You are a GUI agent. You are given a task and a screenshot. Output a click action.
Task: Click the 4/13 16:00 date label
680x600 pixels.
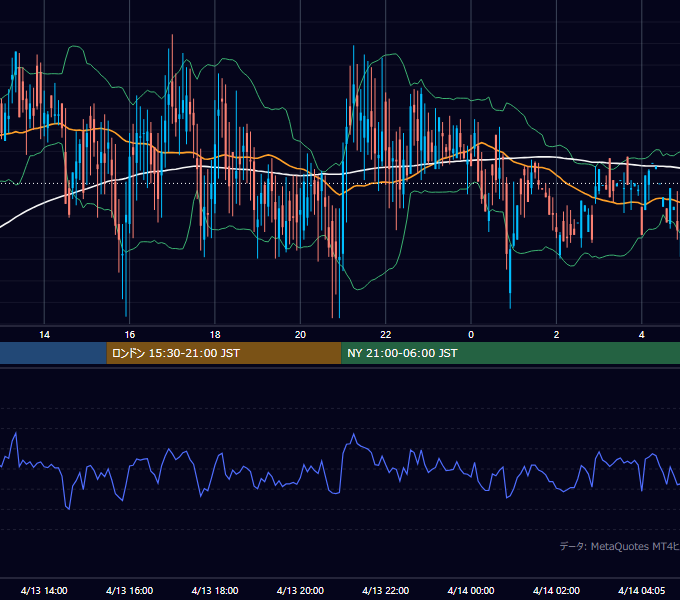pyautogui.click(x=130, y=590)
